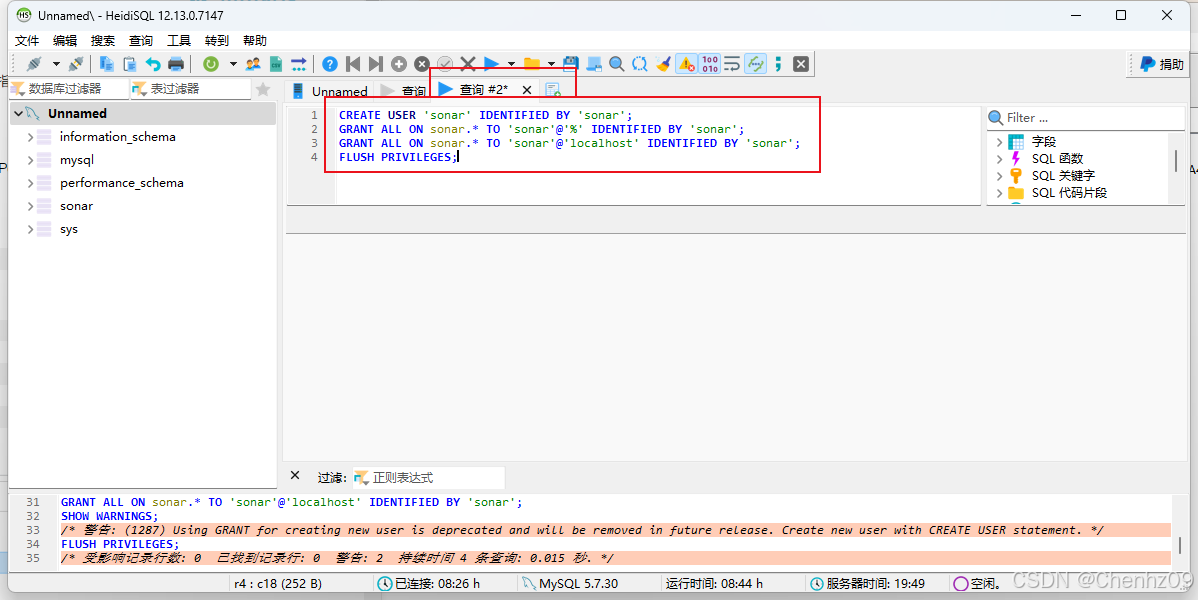Expand the SQL 代码片段 helper node
Screen dimensions: 1198x600
999,193
